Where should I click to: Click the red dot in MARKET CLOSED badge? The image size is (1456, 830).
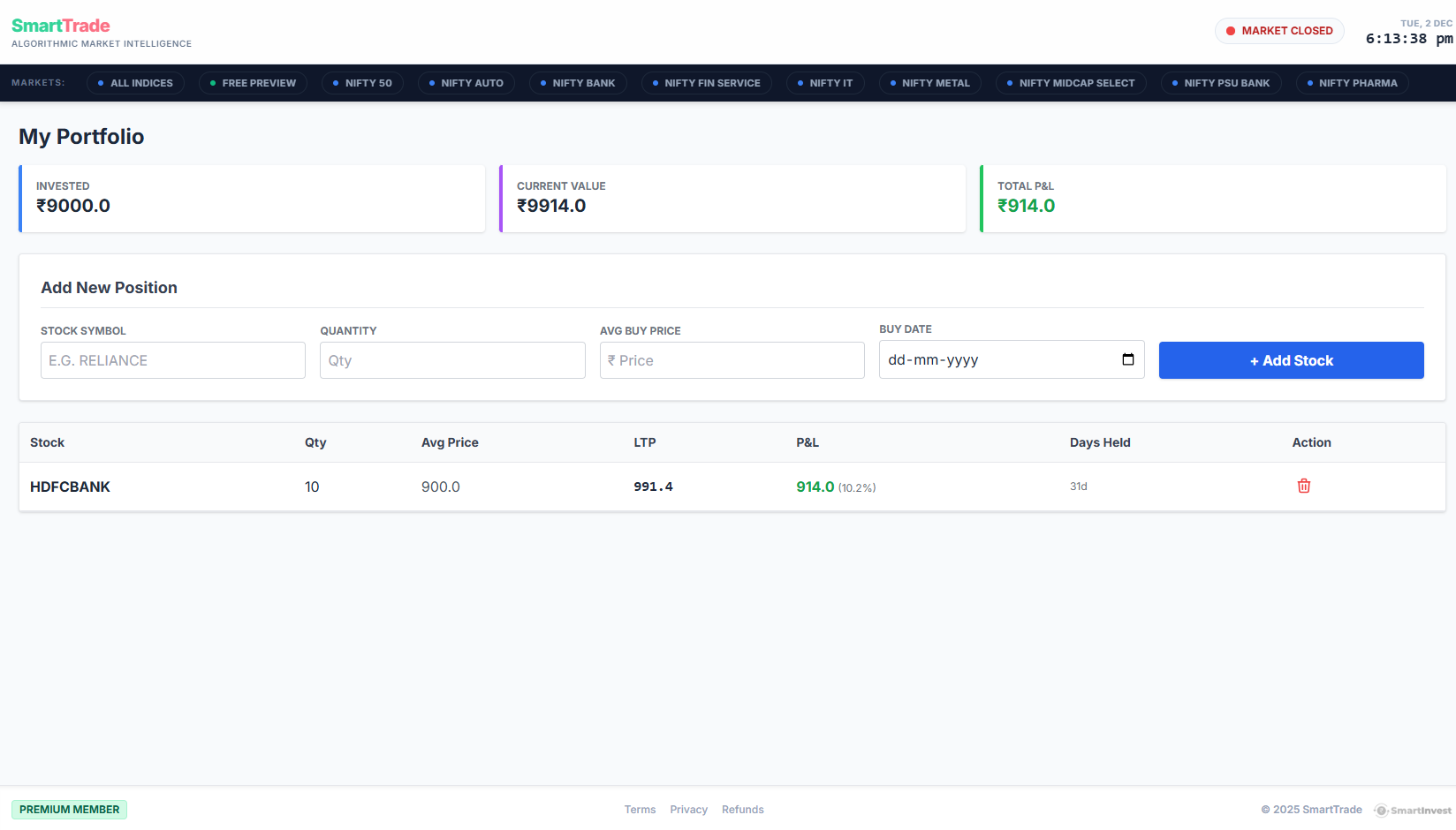point(1230,30)
